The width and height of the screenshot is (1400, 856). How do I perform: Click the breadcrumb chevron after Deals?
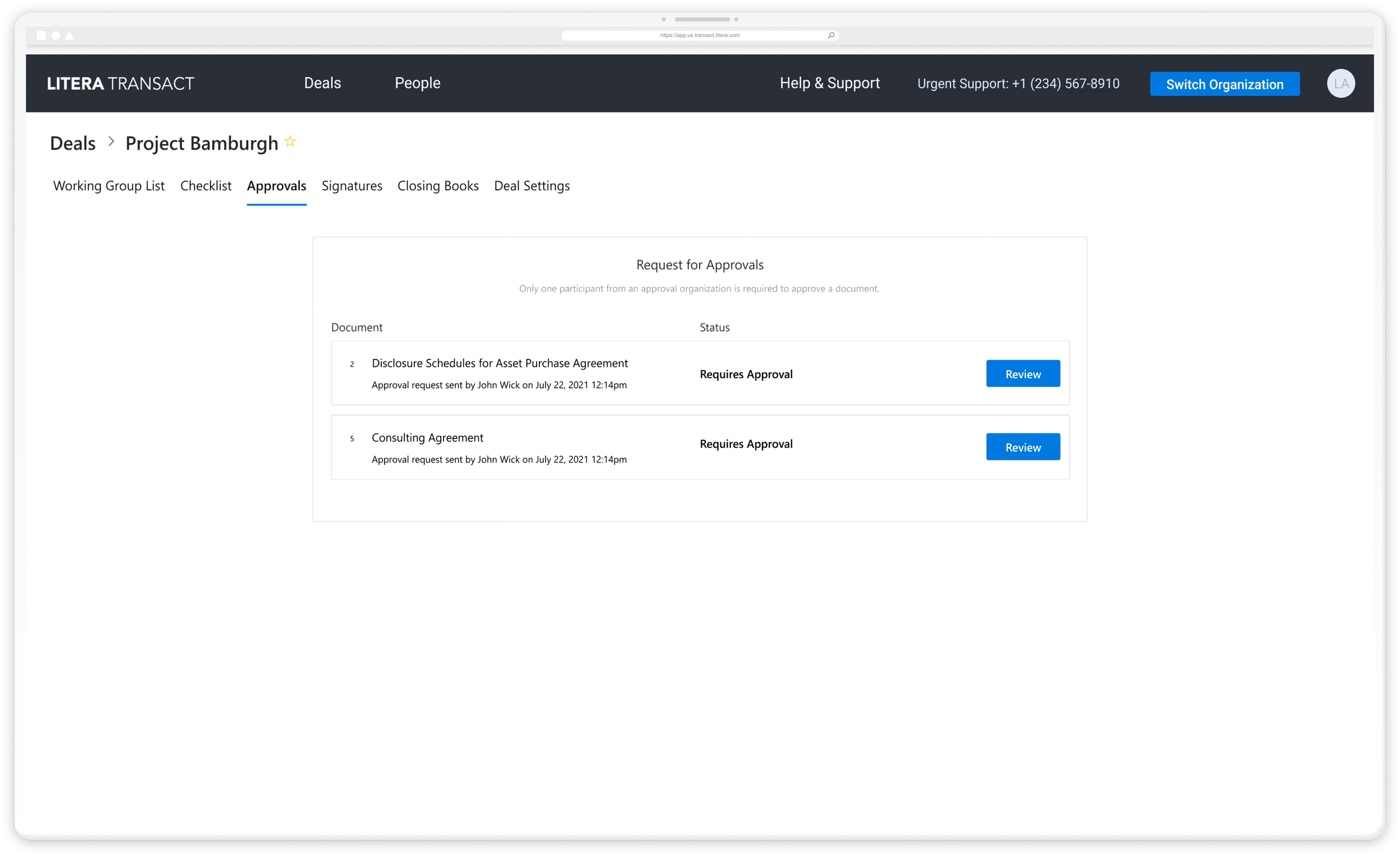pos(111,142)
